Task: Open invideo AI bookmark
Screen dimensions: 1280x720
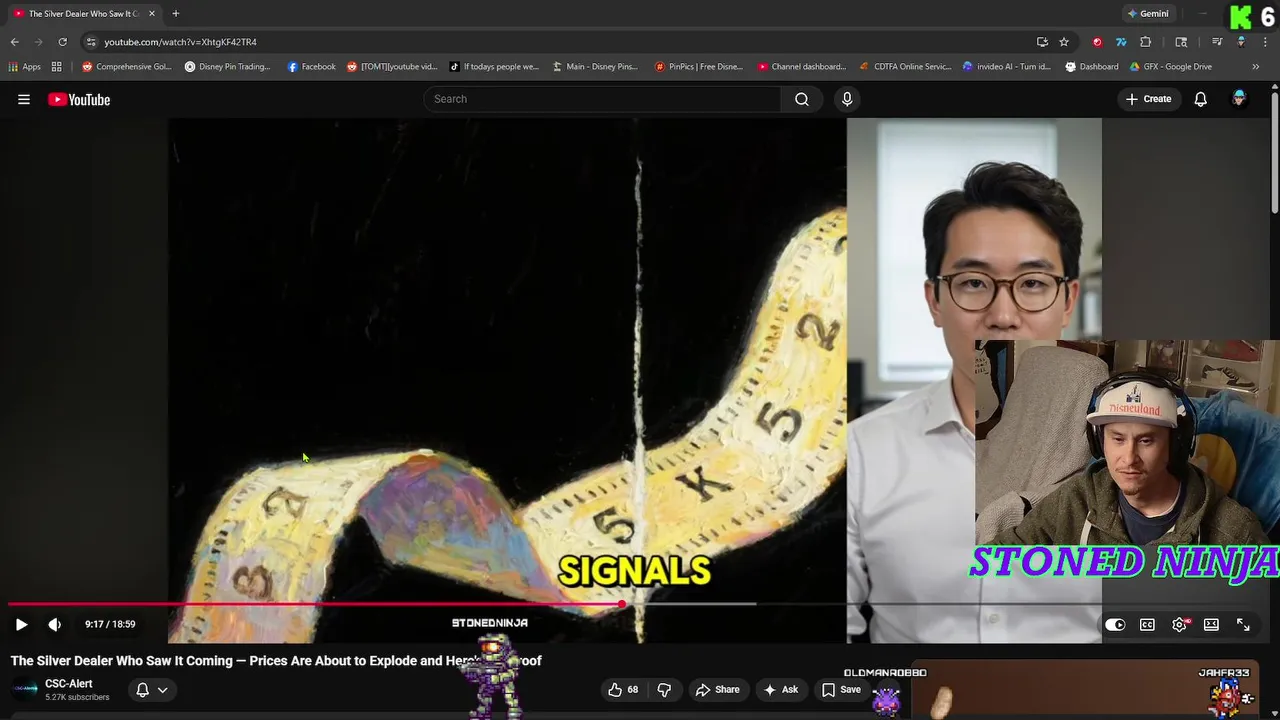Action: (1007, 67)
